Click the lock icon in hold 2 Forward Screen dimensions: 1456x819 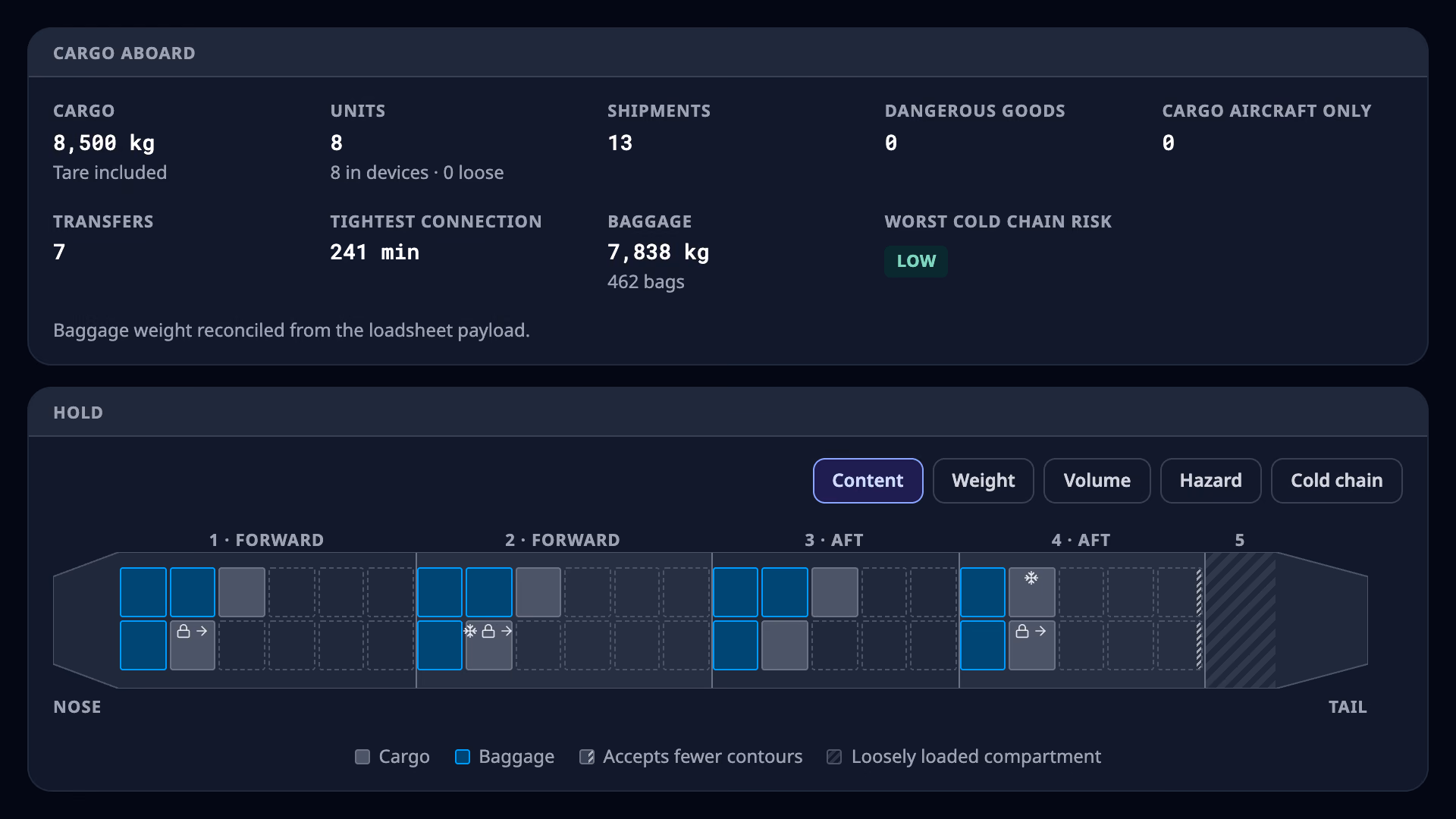[488, 631]
